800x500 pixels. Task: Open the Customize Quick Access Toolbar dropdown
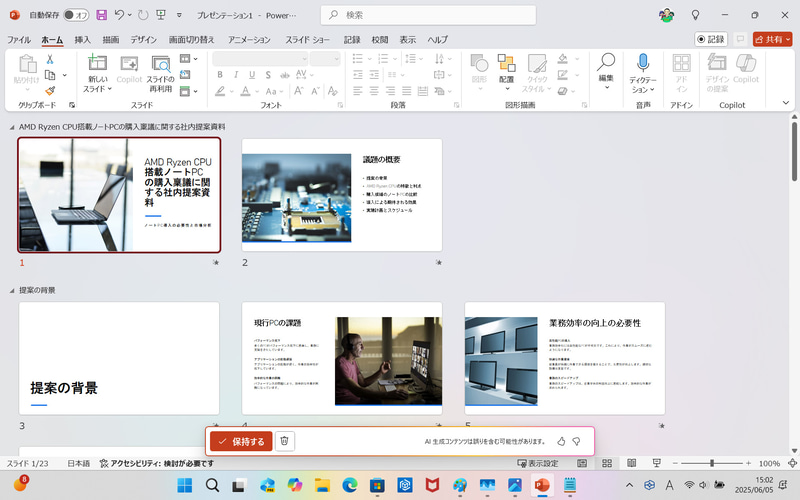(x=179, y=15)
